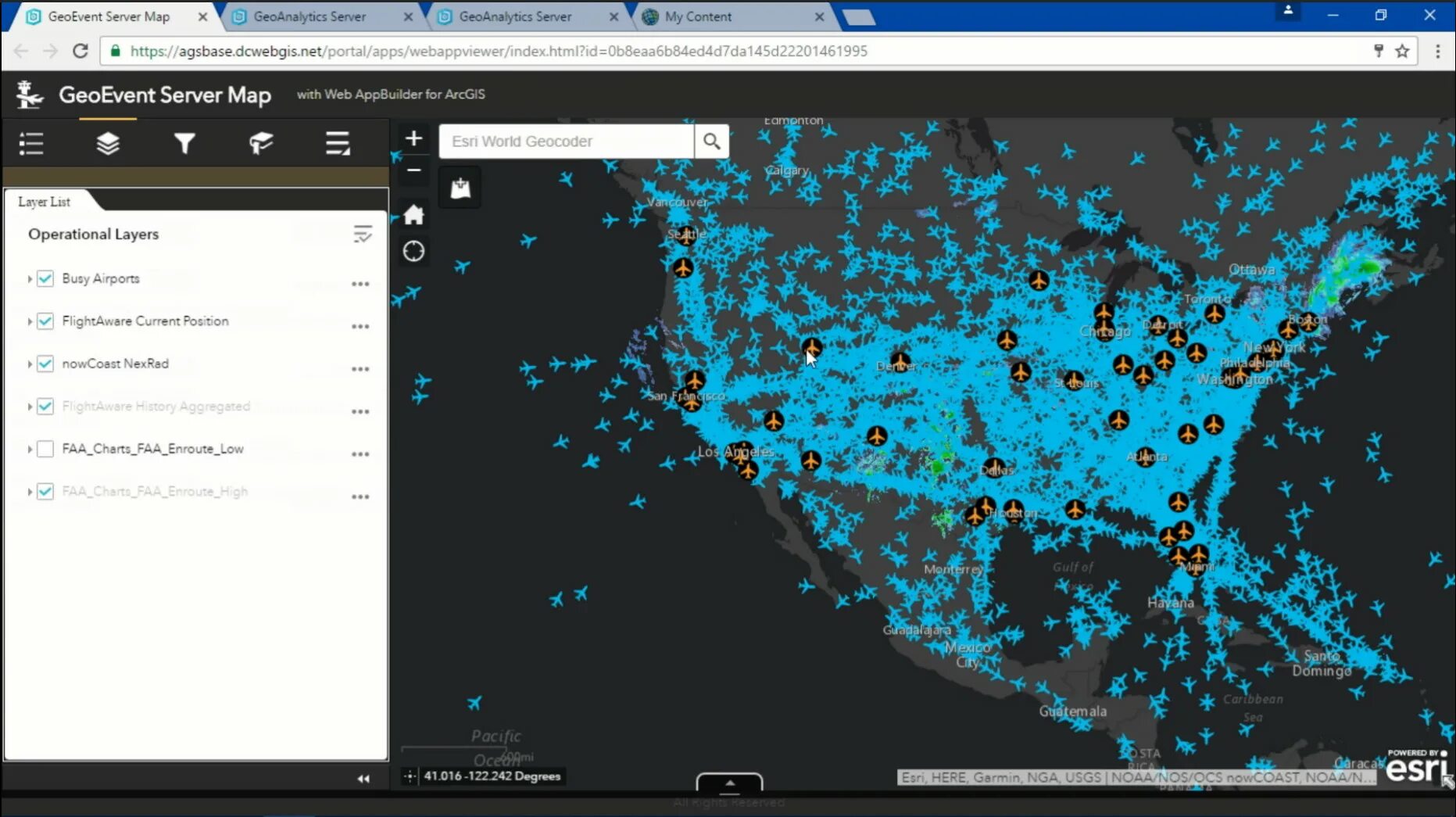Click the 41.016 -122.242 Degrees coordinate readout
Viewport: 1456px width, 817px height.
point(492,776)
